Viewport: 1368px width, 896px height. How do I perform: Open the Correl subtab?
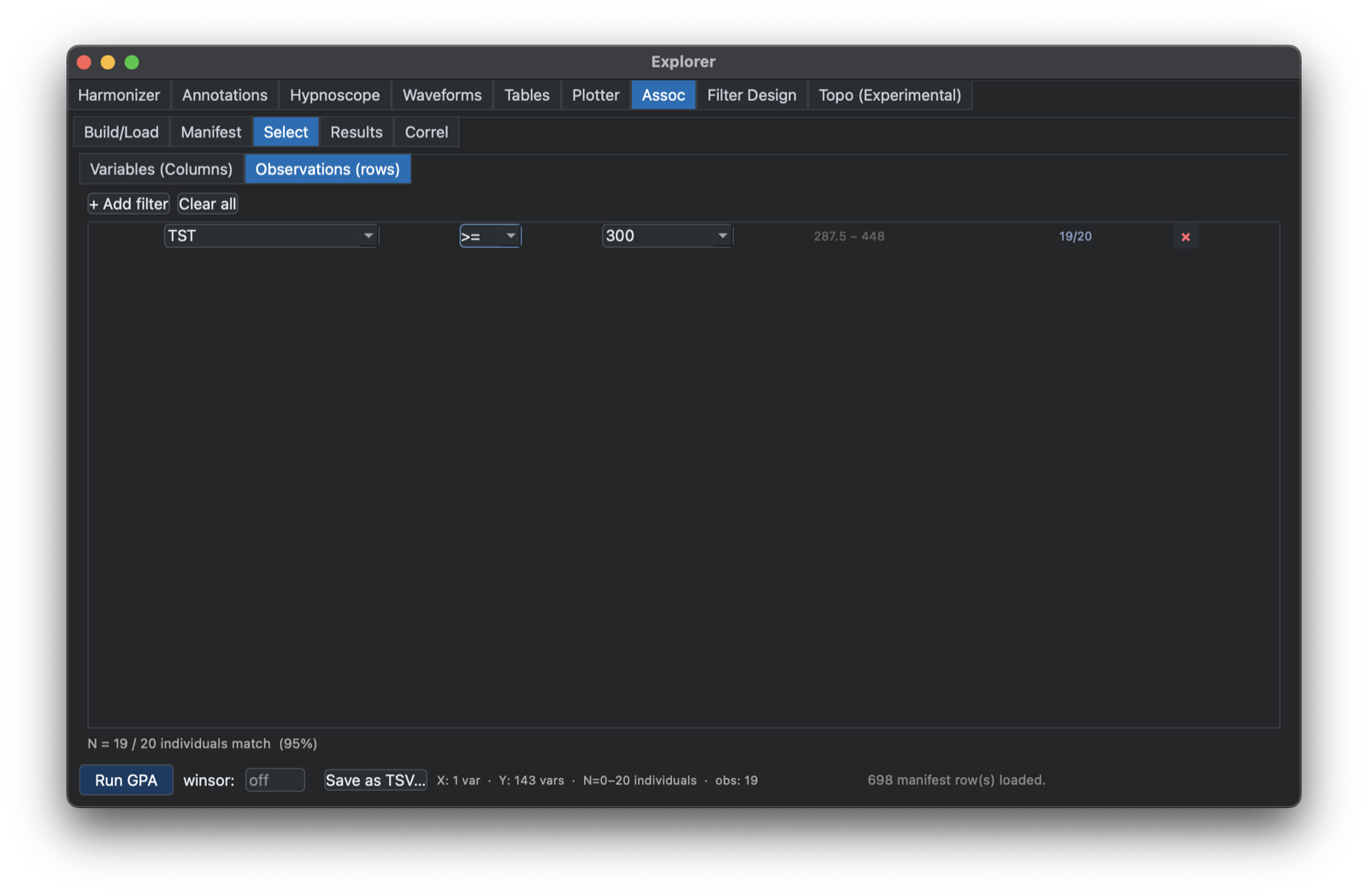tap(427, 133)
